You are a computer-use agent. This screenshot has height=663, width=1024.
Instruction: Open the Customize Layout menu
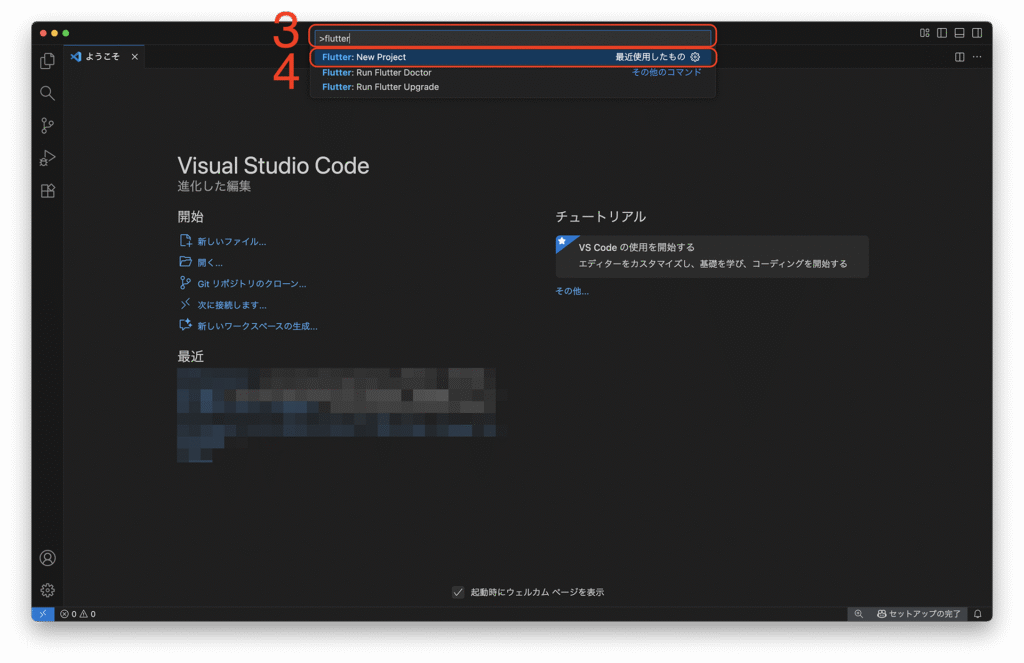[925, 33]
